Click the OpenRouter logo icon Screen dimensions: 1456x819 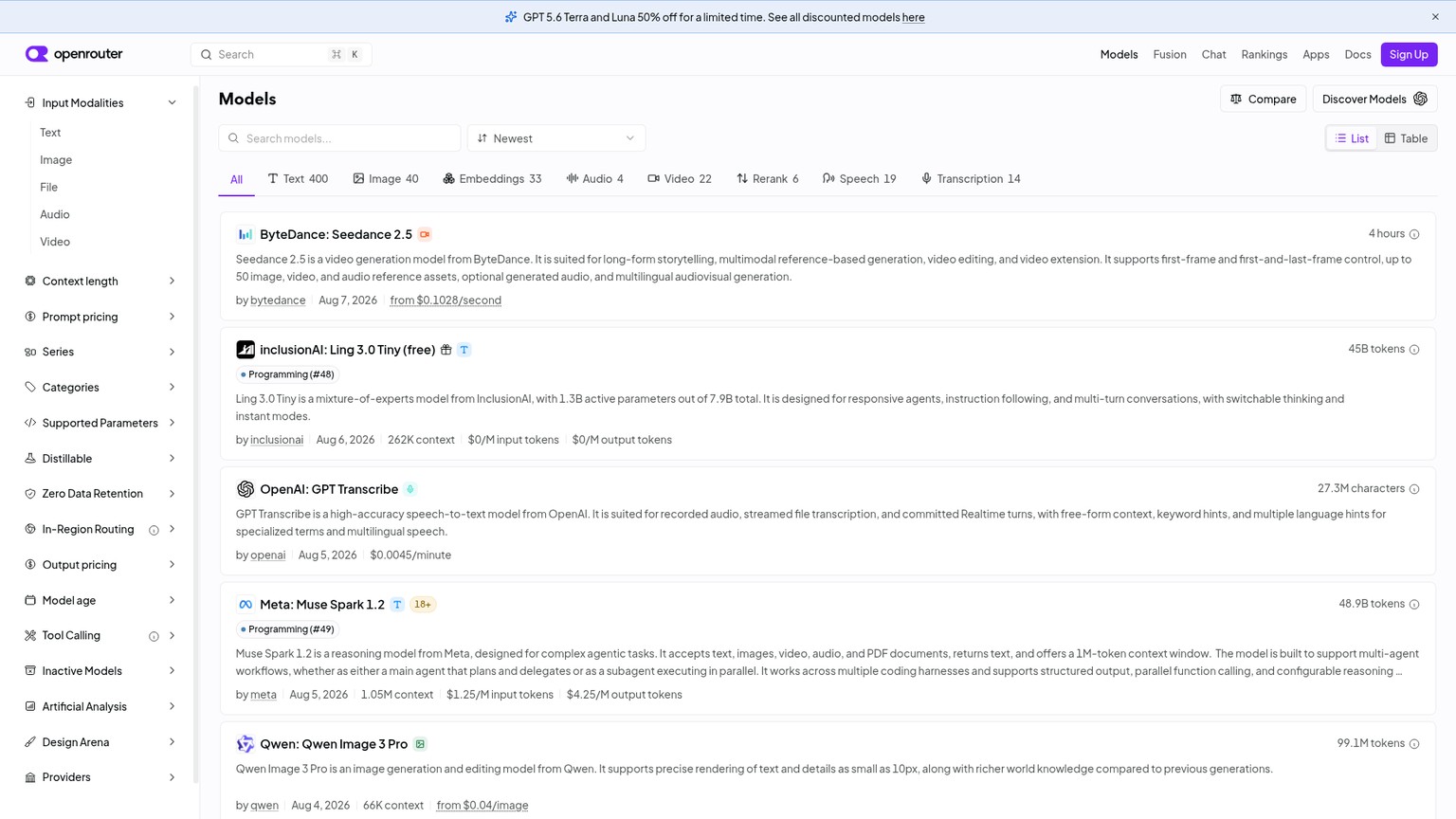pyautogui.click(x=36, y=54)
